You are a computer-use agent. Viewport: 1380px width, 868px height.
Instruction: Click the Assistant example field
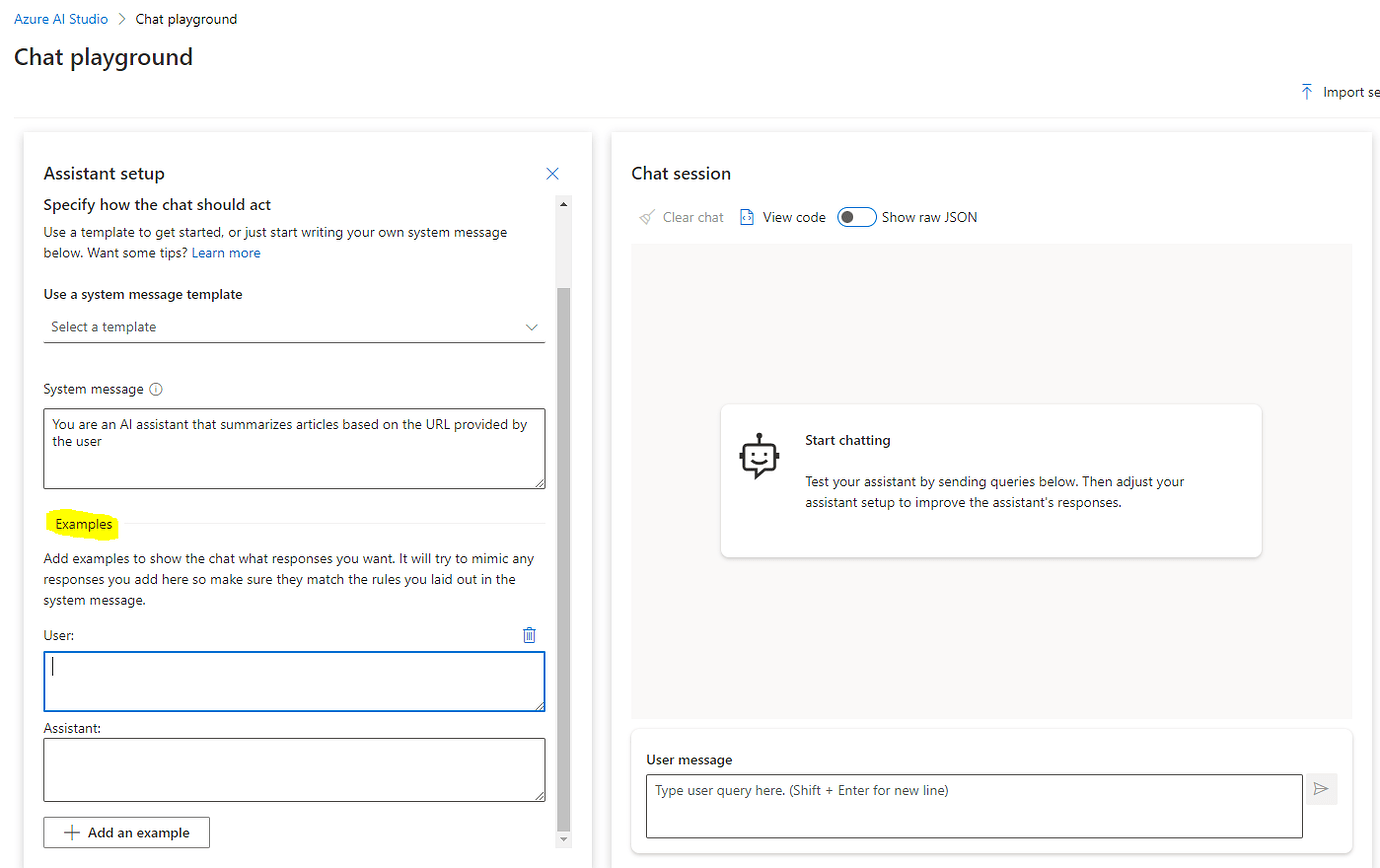(293, 770)
